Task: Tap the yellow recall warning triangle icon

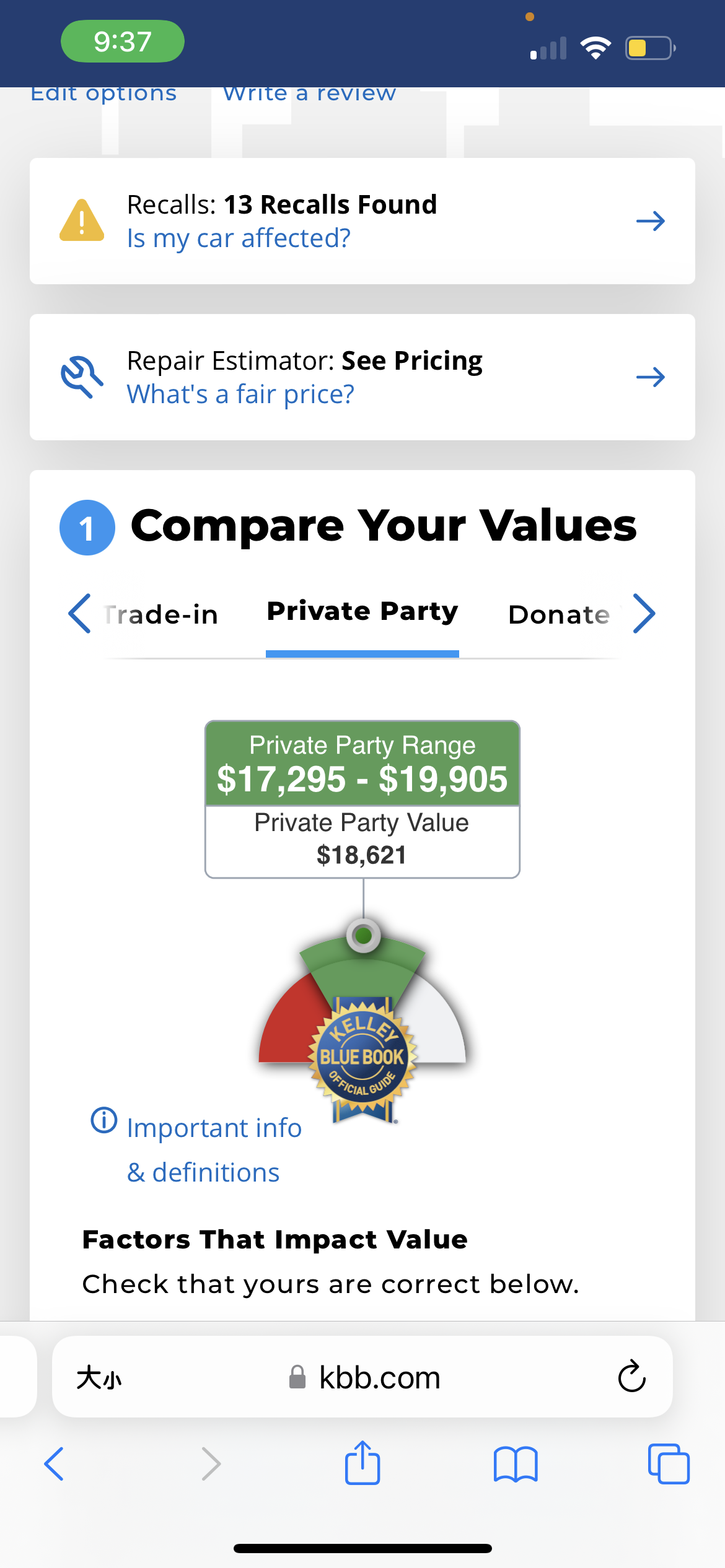Action: pos(81,220)
